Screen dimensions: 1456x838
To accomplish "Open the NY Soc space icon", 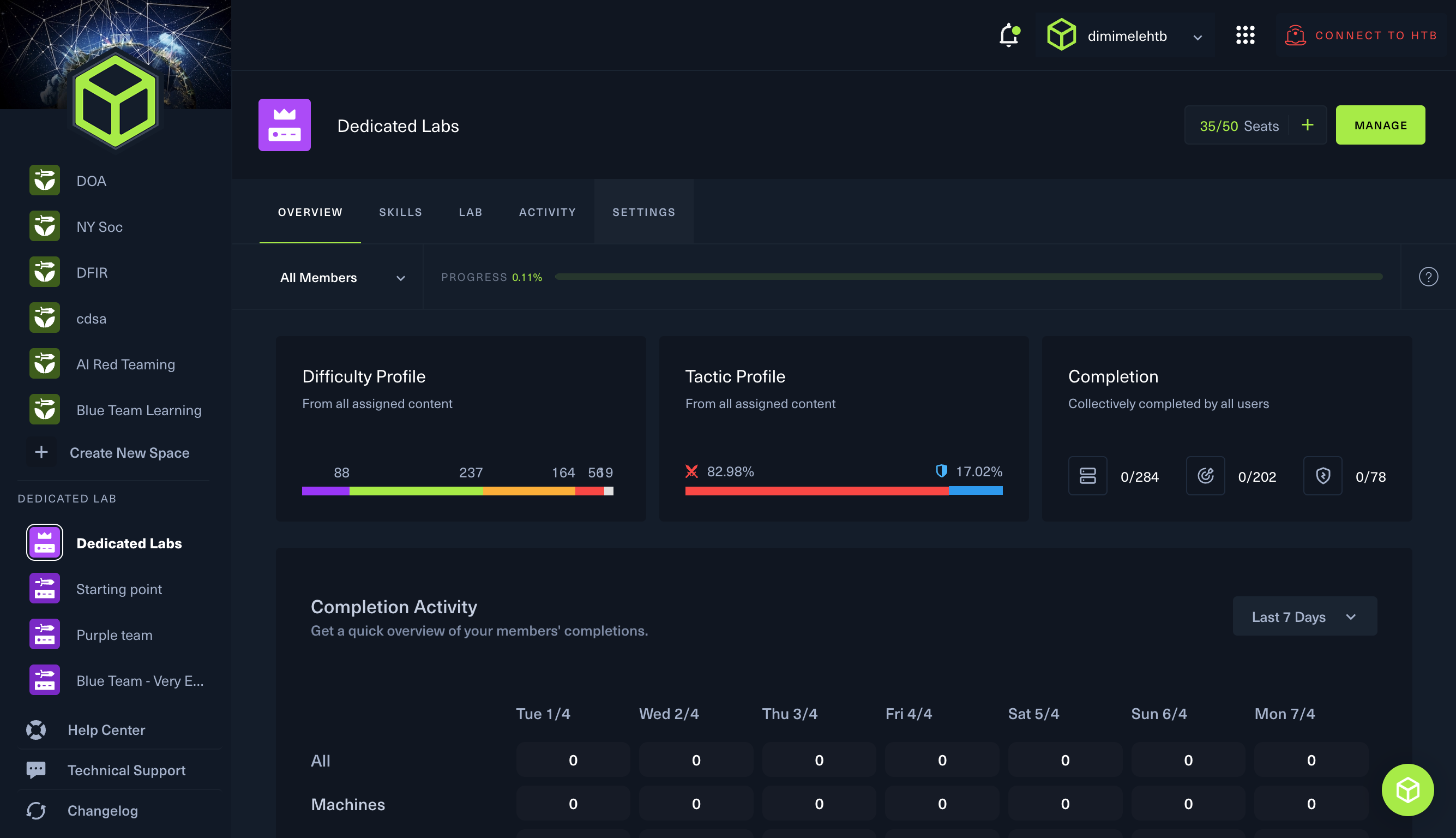I will pos(44,226).
